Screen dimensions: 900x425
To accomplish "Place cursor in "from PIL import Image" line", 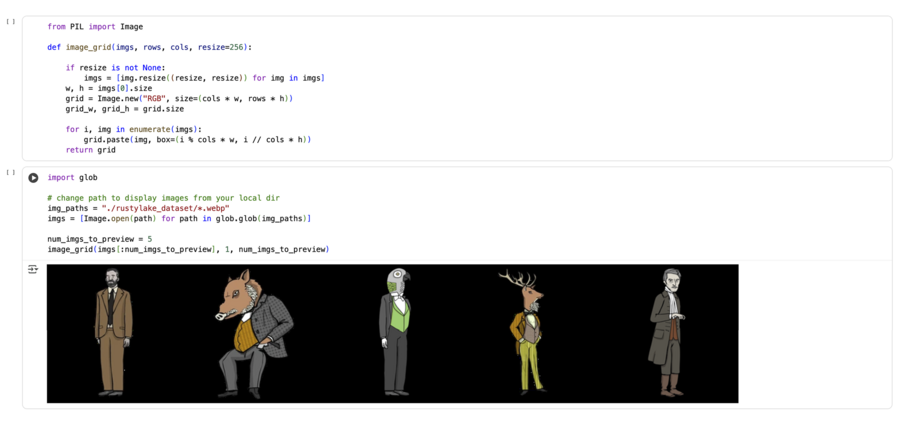I will (95, 27).
